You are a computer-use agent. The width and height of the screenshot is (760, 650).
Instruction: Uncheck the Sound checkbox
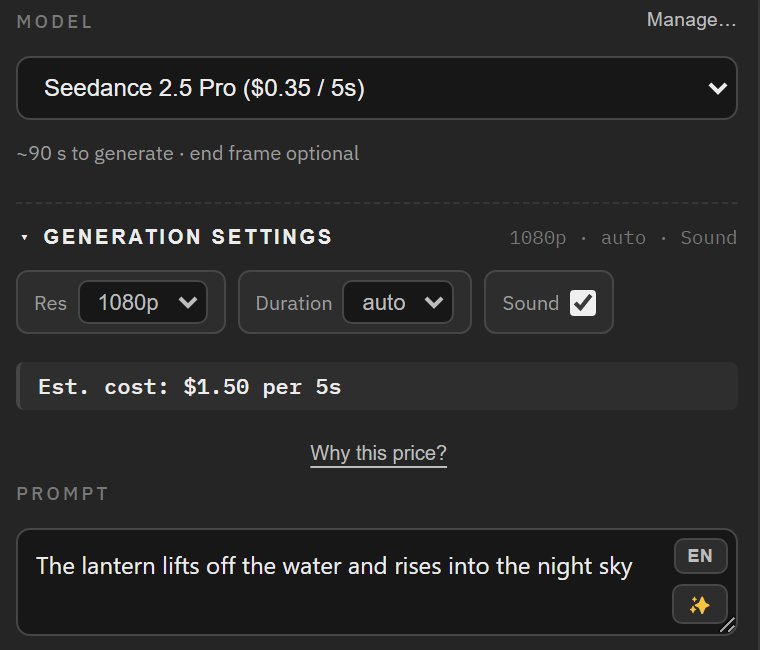coord(583,303)
